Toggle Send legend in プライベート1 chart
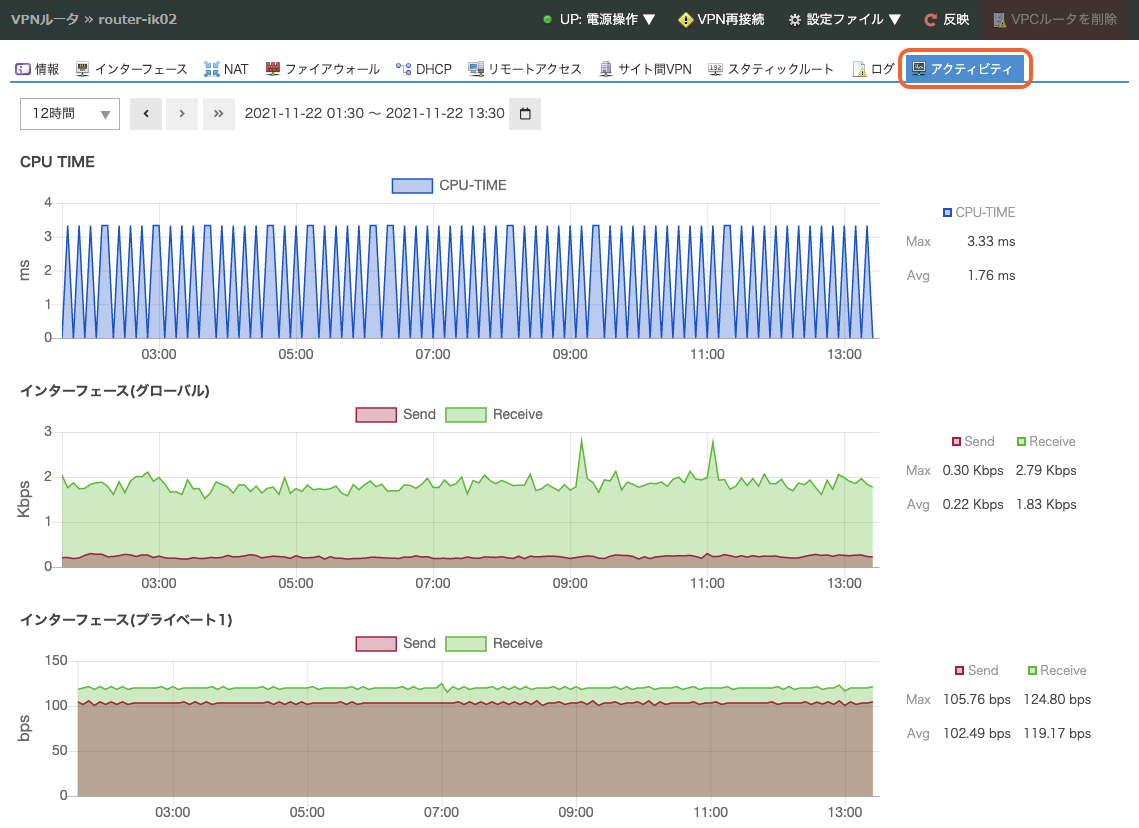 [x=395, y=643]
